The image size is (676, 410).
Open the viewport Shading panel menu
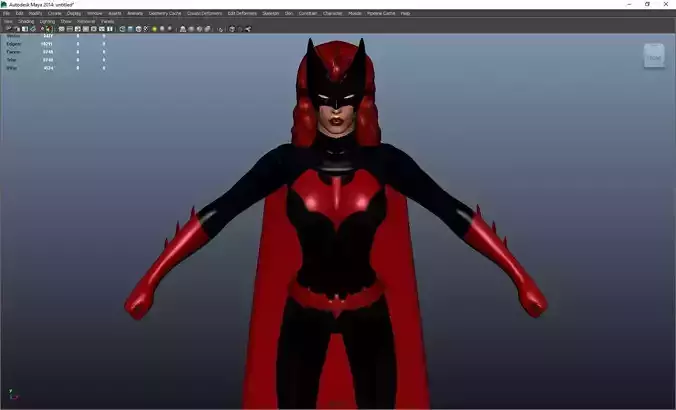click(26, 21)
